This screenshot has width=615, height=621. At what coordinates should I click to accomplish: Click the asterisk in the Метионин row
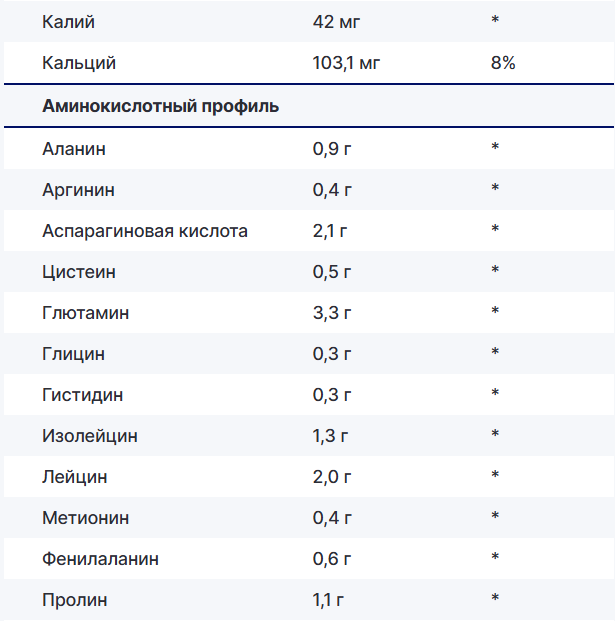495,517
